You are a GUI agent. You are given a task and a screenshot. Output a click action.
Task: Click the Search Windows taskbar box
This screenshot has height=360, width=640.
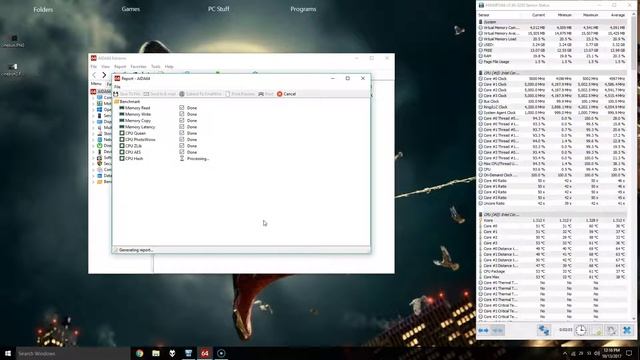point(73,353)
